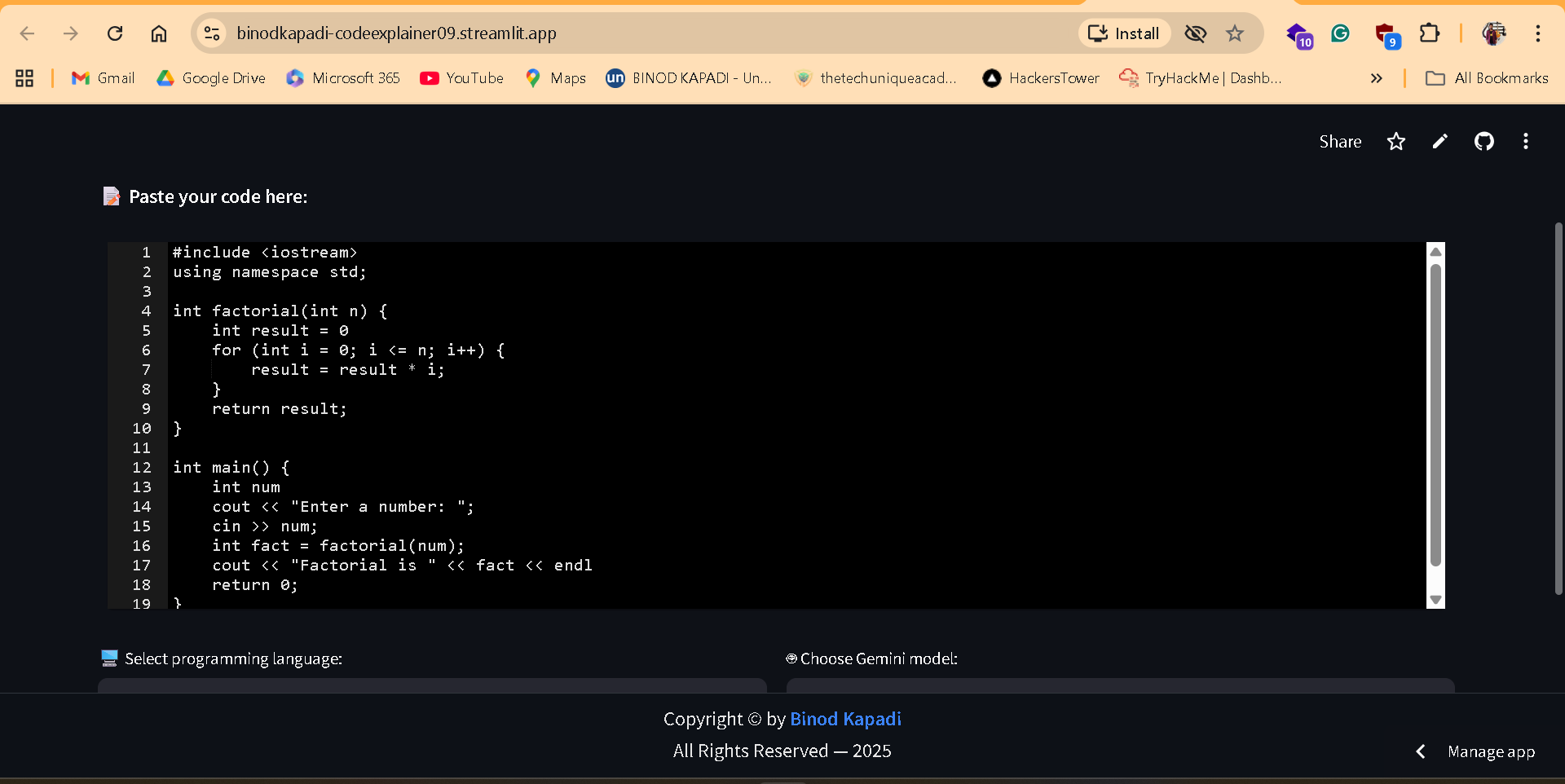Open the Streamlit three-dot menu
This screenshot has height=784, width=1565.
coord(1526,141)
